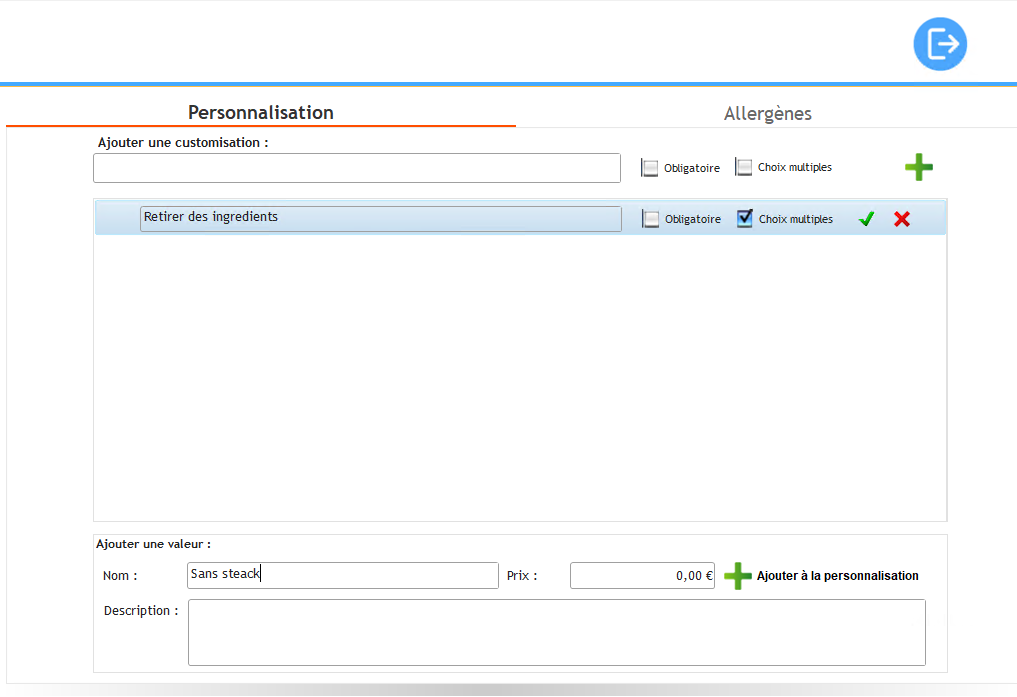The height and width of the screenshot is (697, 1017).
Task: Select the highlighted row by its left margin
Action: pos(116,219)
